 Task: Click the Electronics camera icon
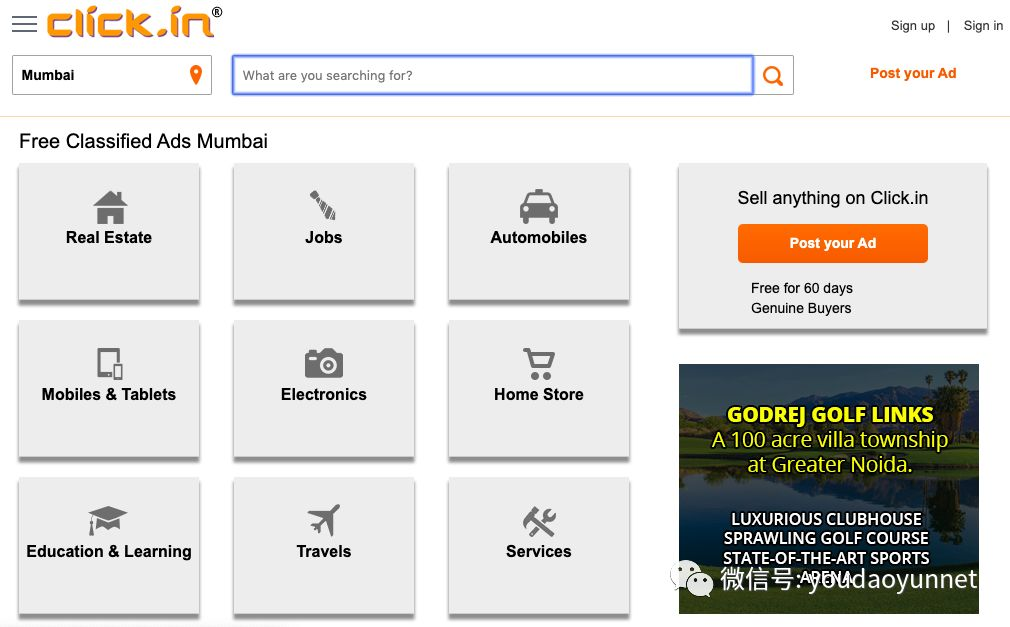pyautogui.click(x=323, y=363)
